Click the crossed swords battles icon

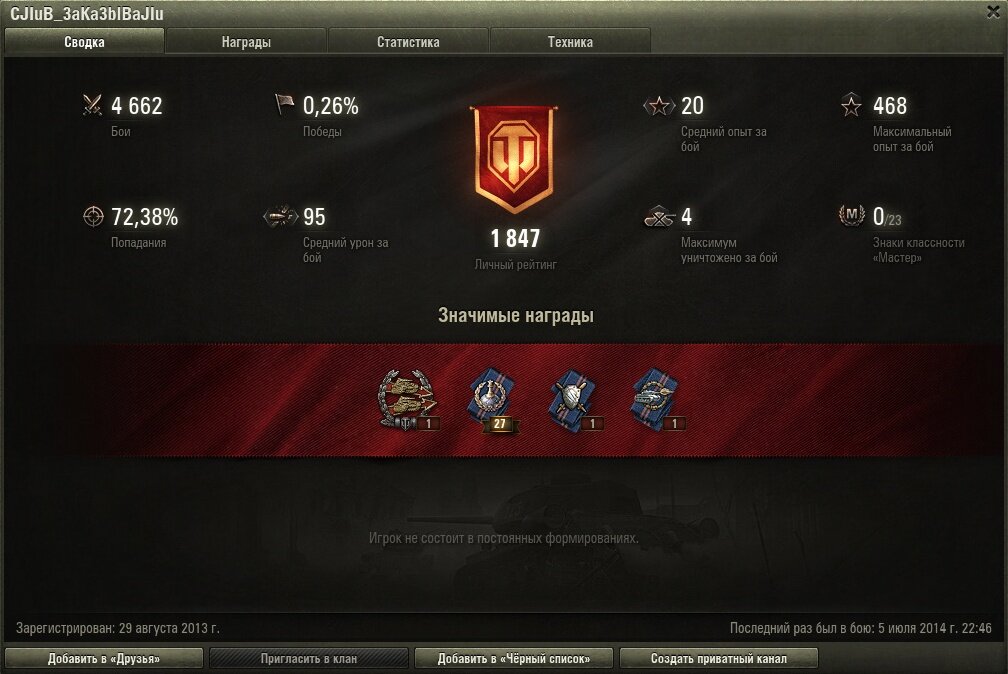pyautogui.click(x=93, y=105)
